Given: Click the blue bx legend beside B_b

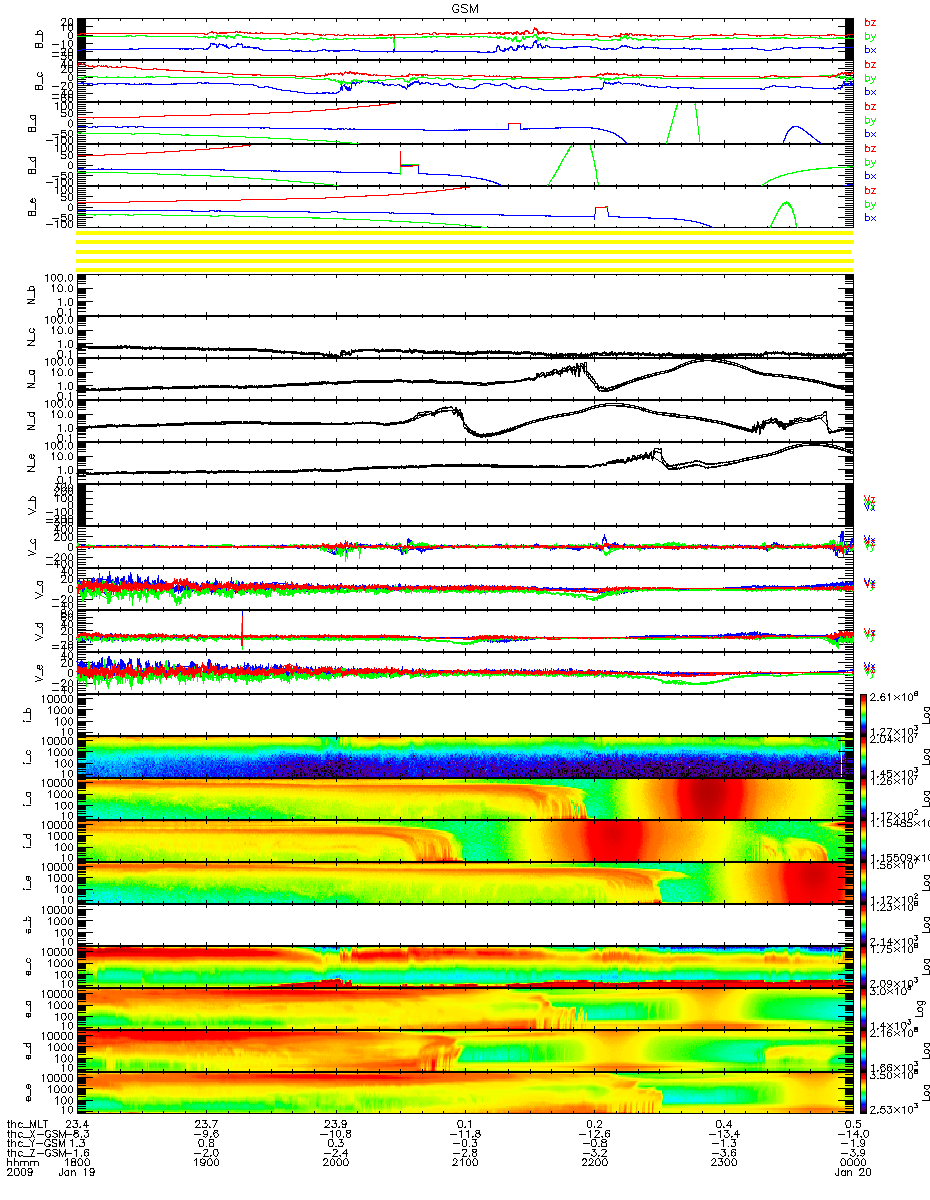Looking at the screenshot, I should pyautogui.click(x=870, y=49).
